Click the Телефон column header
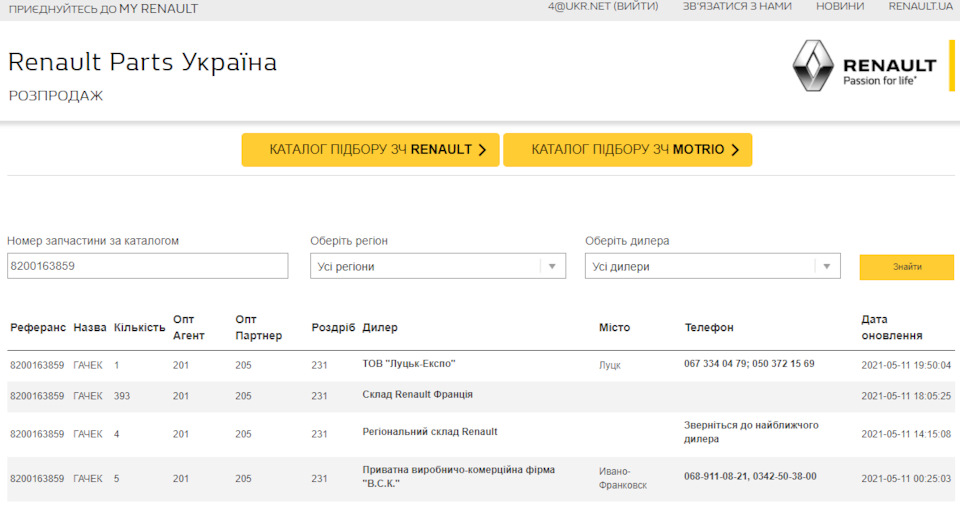The height and width of the screenshot is (508, 960). tap(709, 327)
